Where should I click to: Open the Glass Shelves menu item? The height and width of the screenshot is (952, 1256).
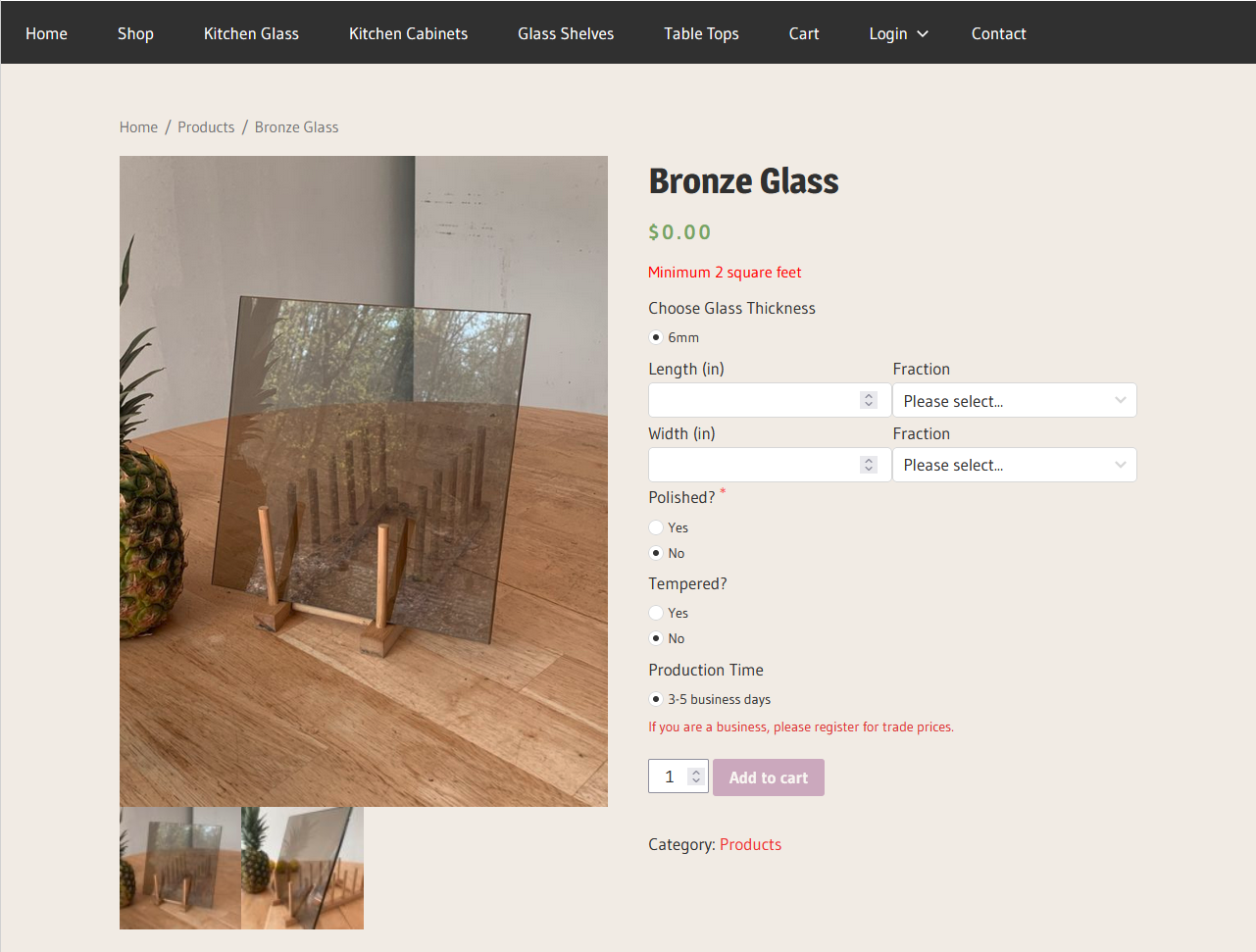pos(566,33)
